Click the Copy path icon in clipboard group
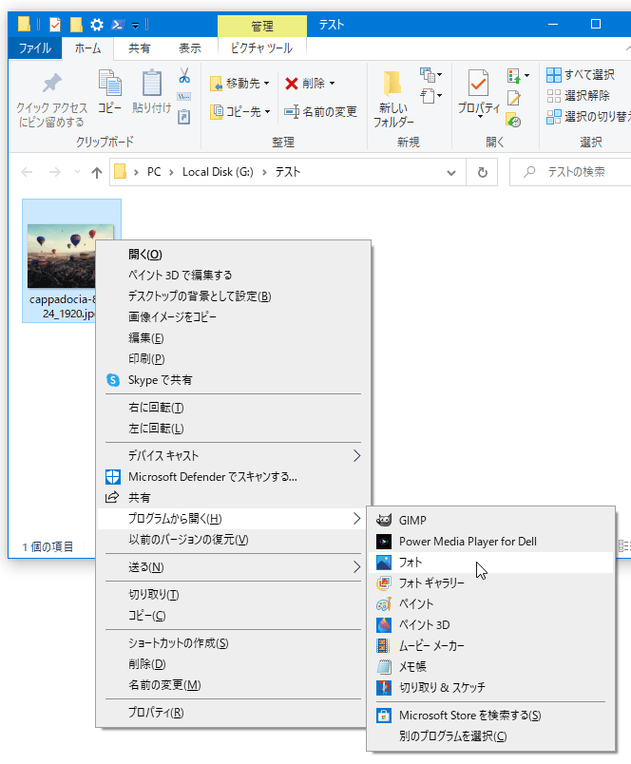 click(184, 96)
